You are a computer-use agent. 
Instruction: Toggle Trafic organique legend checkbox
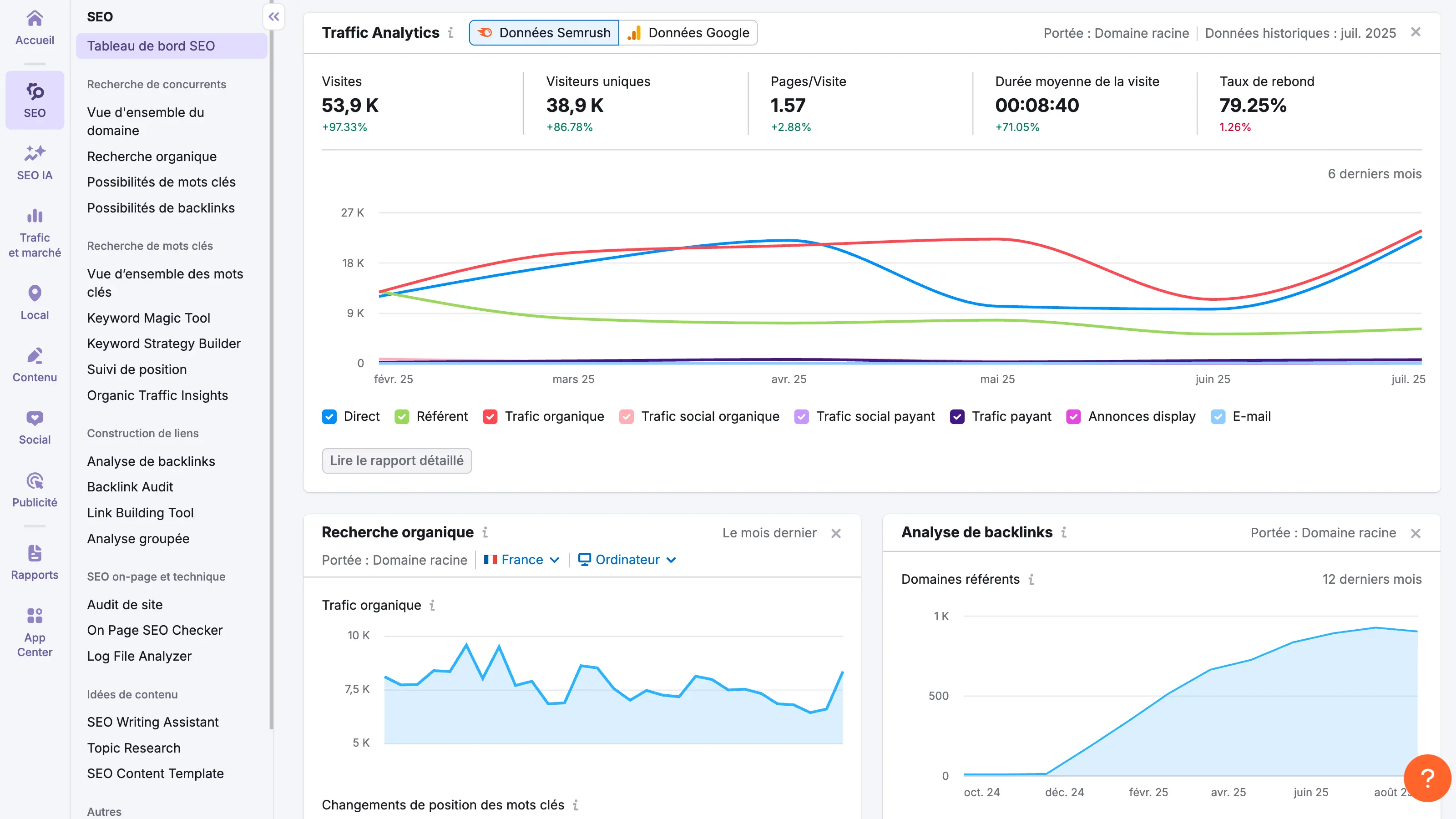pyautogui.click(x=490, y=417)
